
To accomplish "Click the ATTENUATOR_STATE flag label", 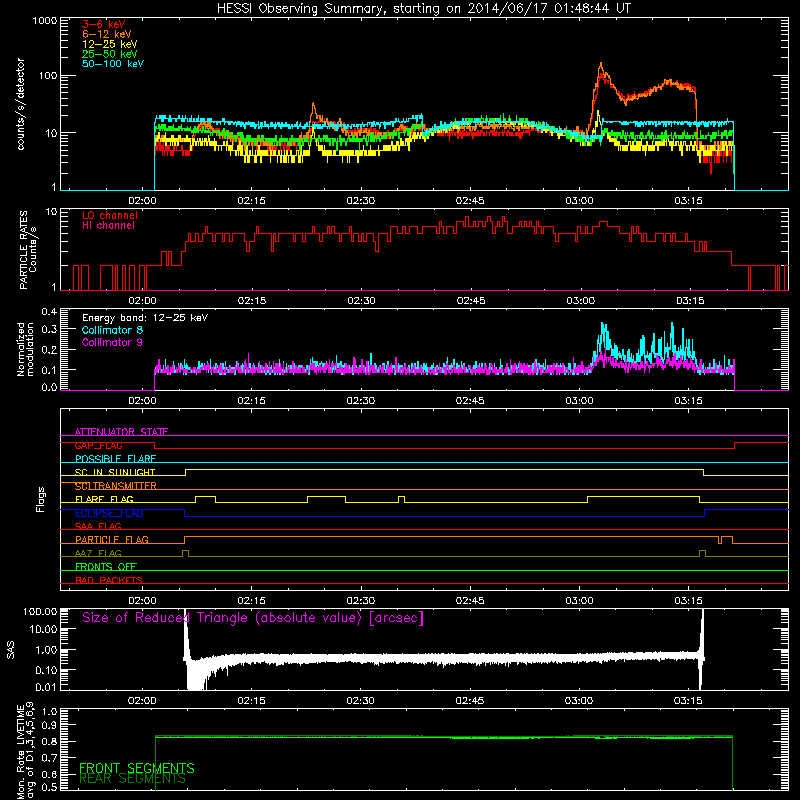I will tap(121, 432).
